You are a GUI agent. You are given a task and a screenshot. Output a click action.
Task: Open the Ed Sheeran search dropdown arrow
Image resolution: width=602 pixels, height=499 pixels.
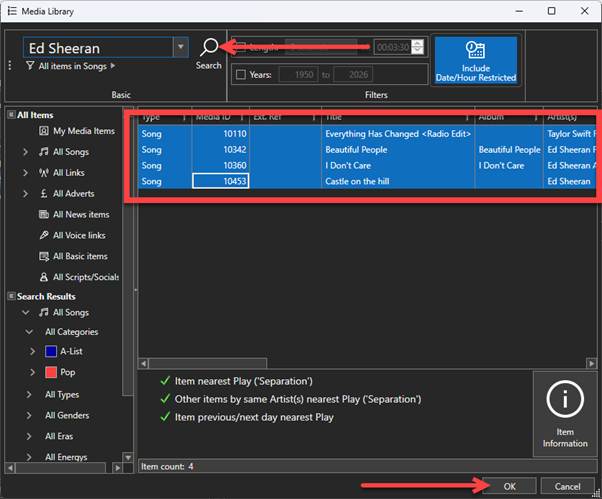(180, 47)
